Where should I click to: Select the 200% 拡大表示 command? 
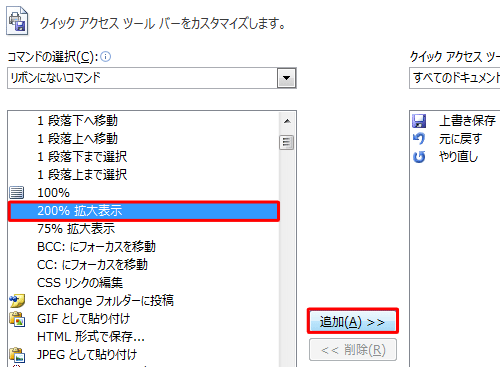point(144,211)
